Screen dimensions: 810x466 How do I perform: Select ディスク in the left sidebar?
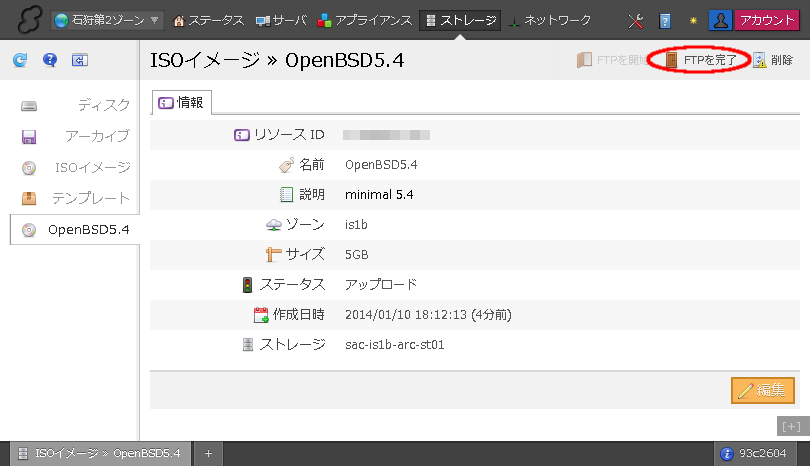pos(75,105)
